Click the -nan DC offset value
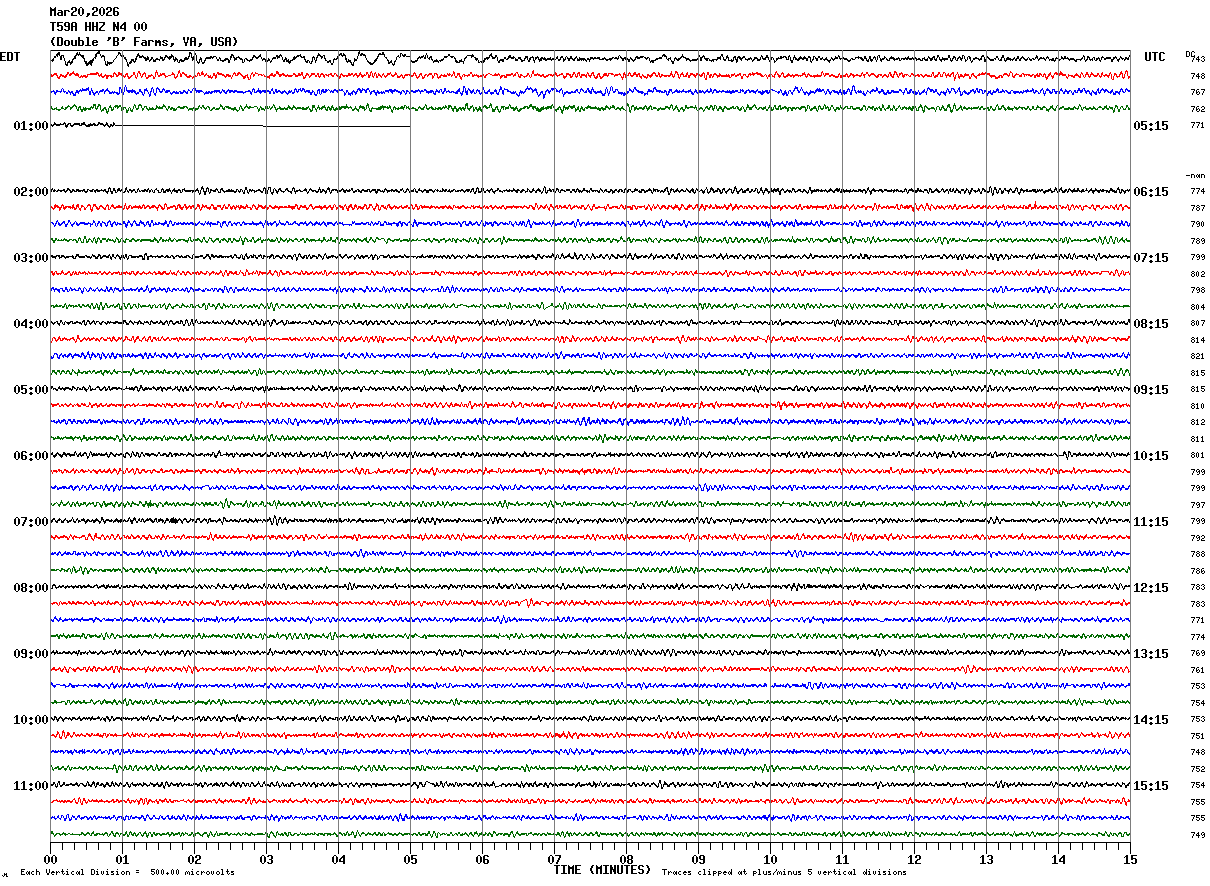The image size is (1210, 886). click(1196, 175)
